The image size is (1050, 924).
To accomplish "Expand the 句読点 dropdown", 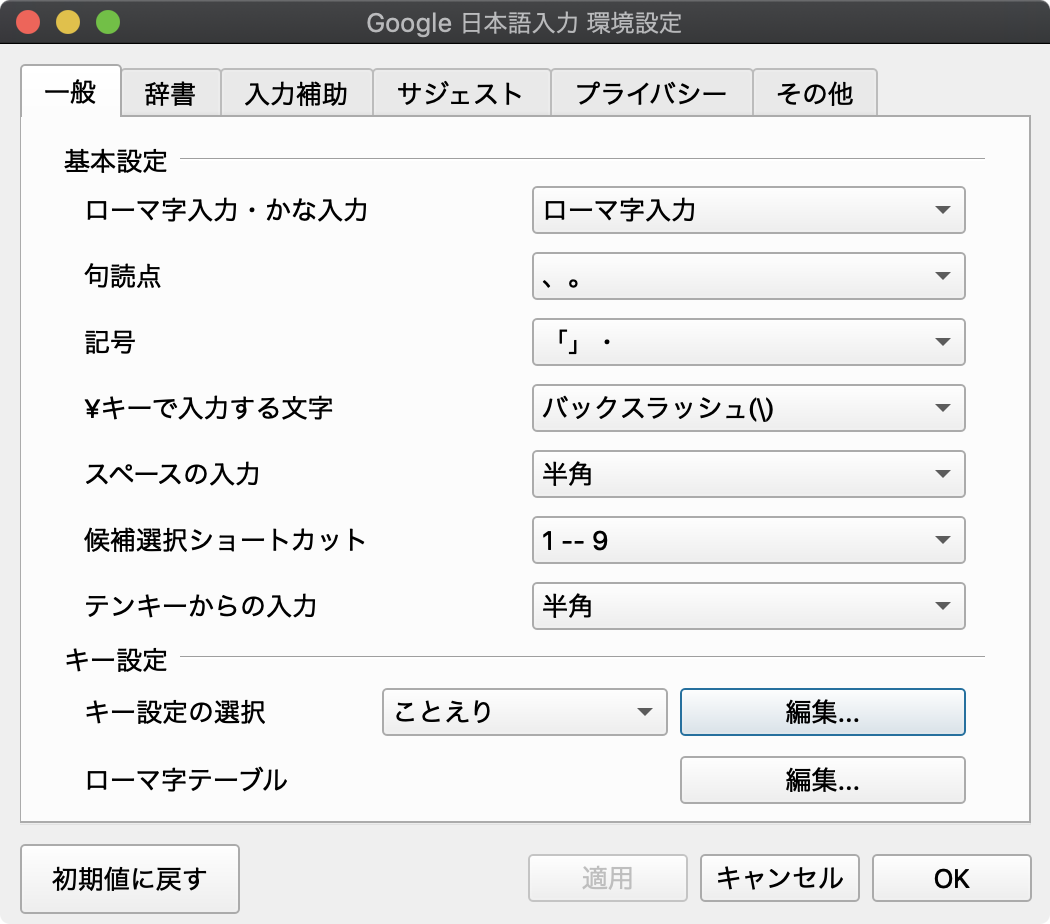I will [748, 276].
